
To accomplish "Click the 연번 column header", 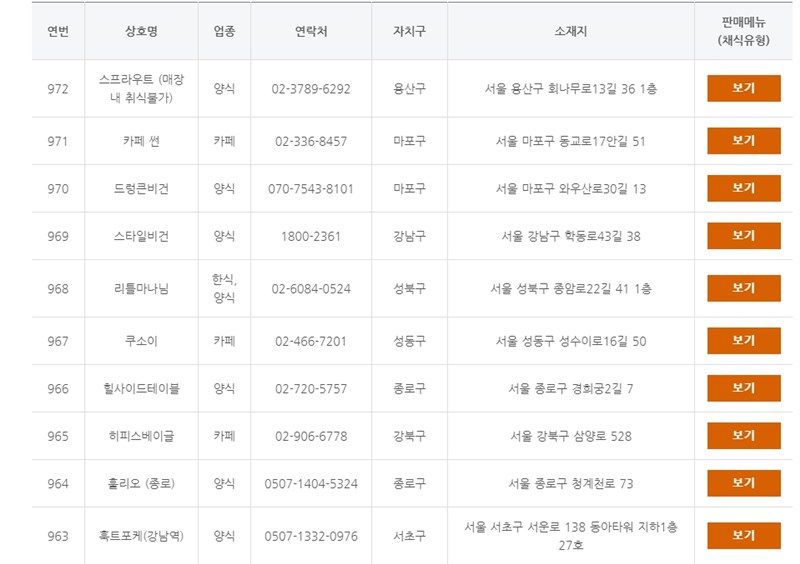I will pos(58,31).
